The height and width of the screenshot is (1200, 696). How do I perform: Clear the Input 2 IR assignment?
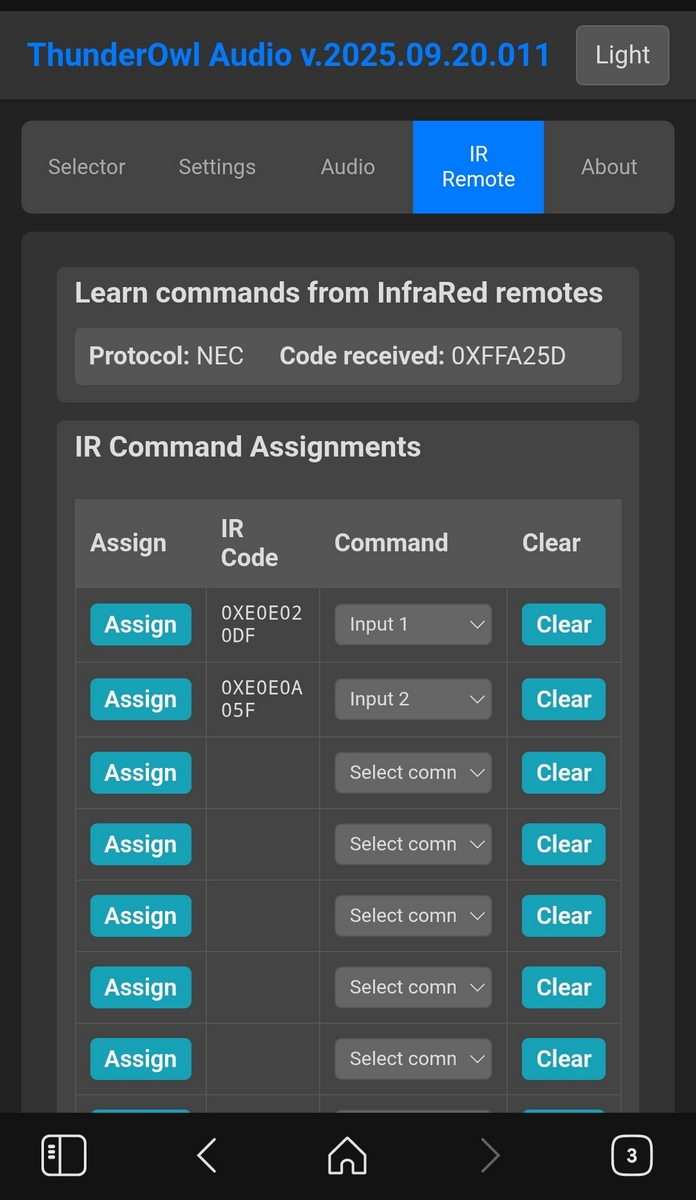(x=563, y=700)
